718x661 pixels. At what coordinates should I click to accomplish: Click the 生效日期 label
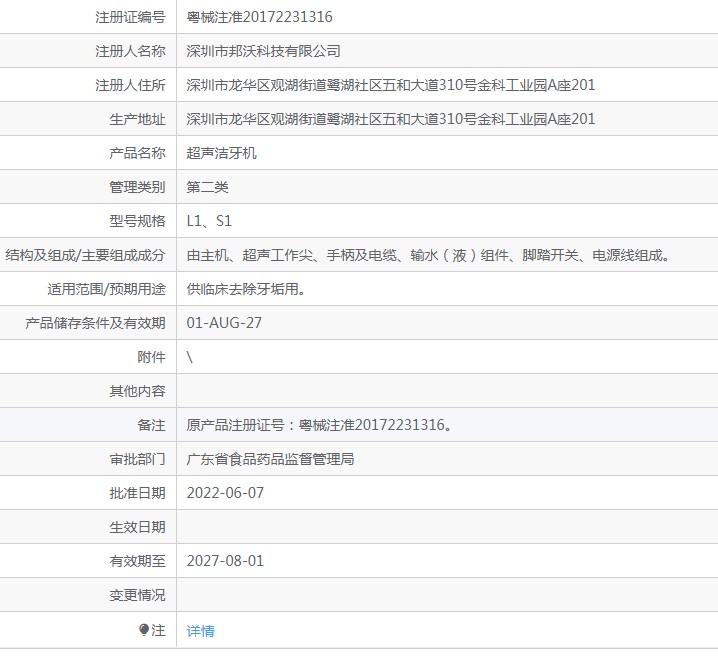(137, 527)
